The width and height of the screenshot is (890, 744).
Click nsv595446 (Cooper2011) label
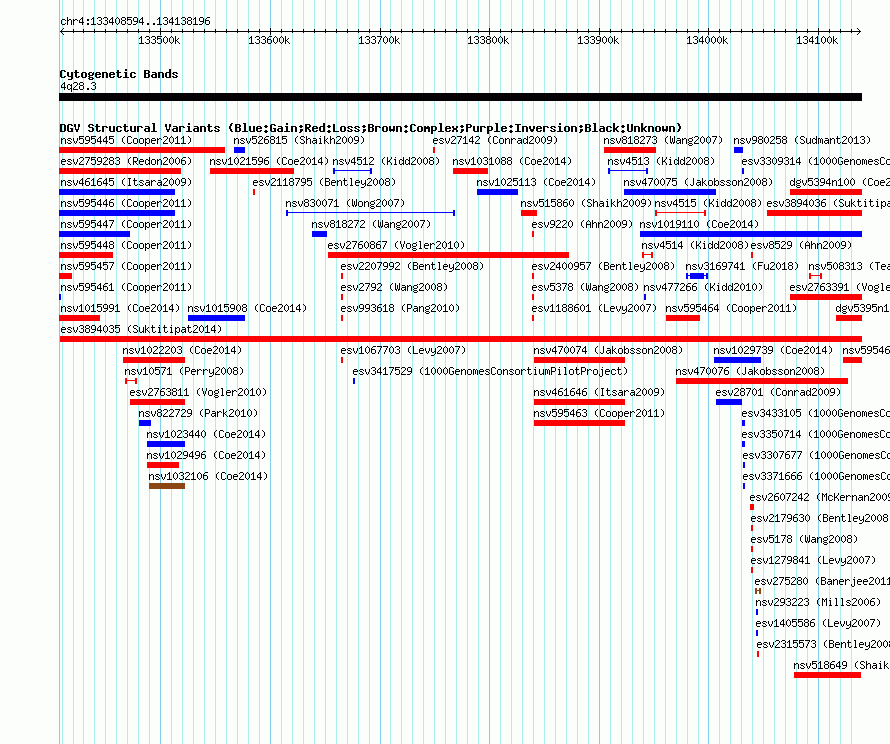(126, 203)
